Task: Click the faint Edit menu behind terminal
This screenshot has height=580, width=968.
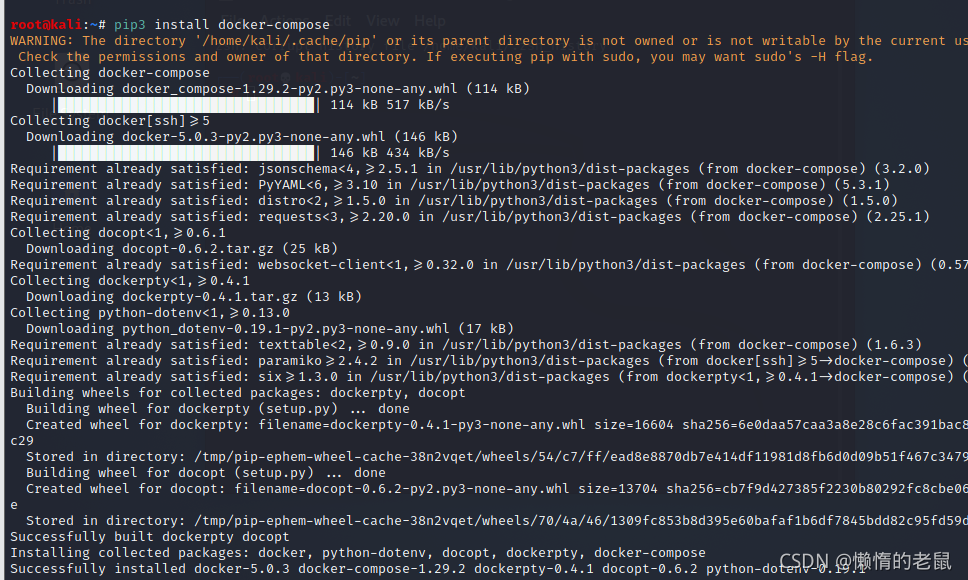Action: [x=337, y=21]
